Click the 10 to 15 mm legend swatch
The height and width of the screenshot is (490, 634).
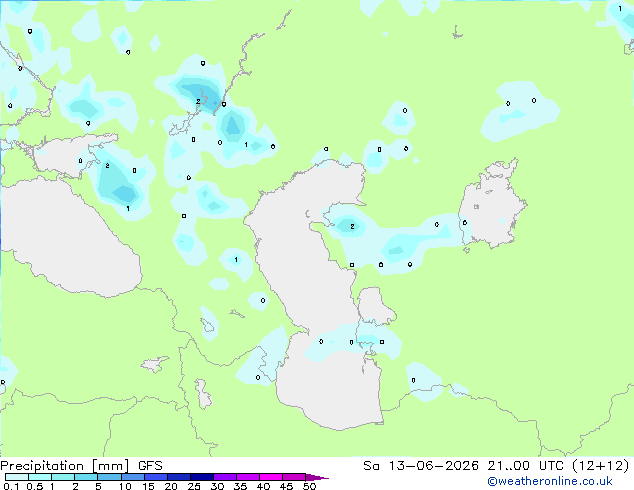(132, 477)
